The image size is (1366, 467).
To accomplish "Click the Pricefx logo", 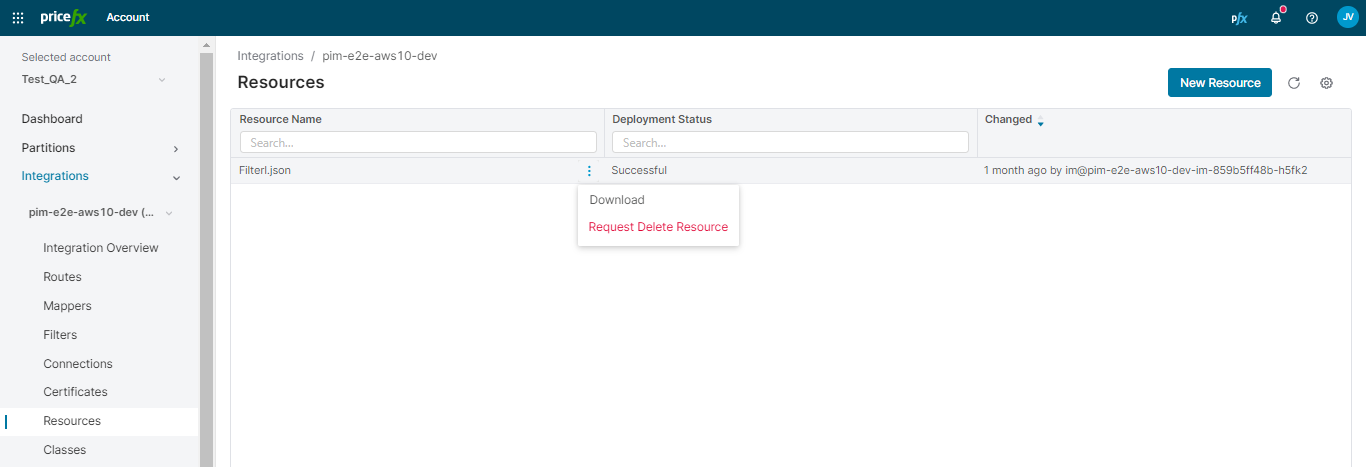I will pos(64,17).
